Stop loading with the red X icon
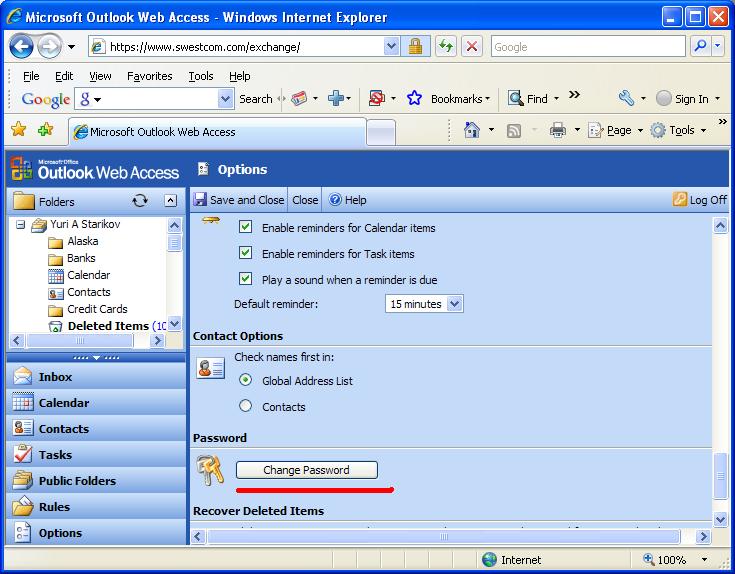The image size is (735, 574). tap(472, 46)
